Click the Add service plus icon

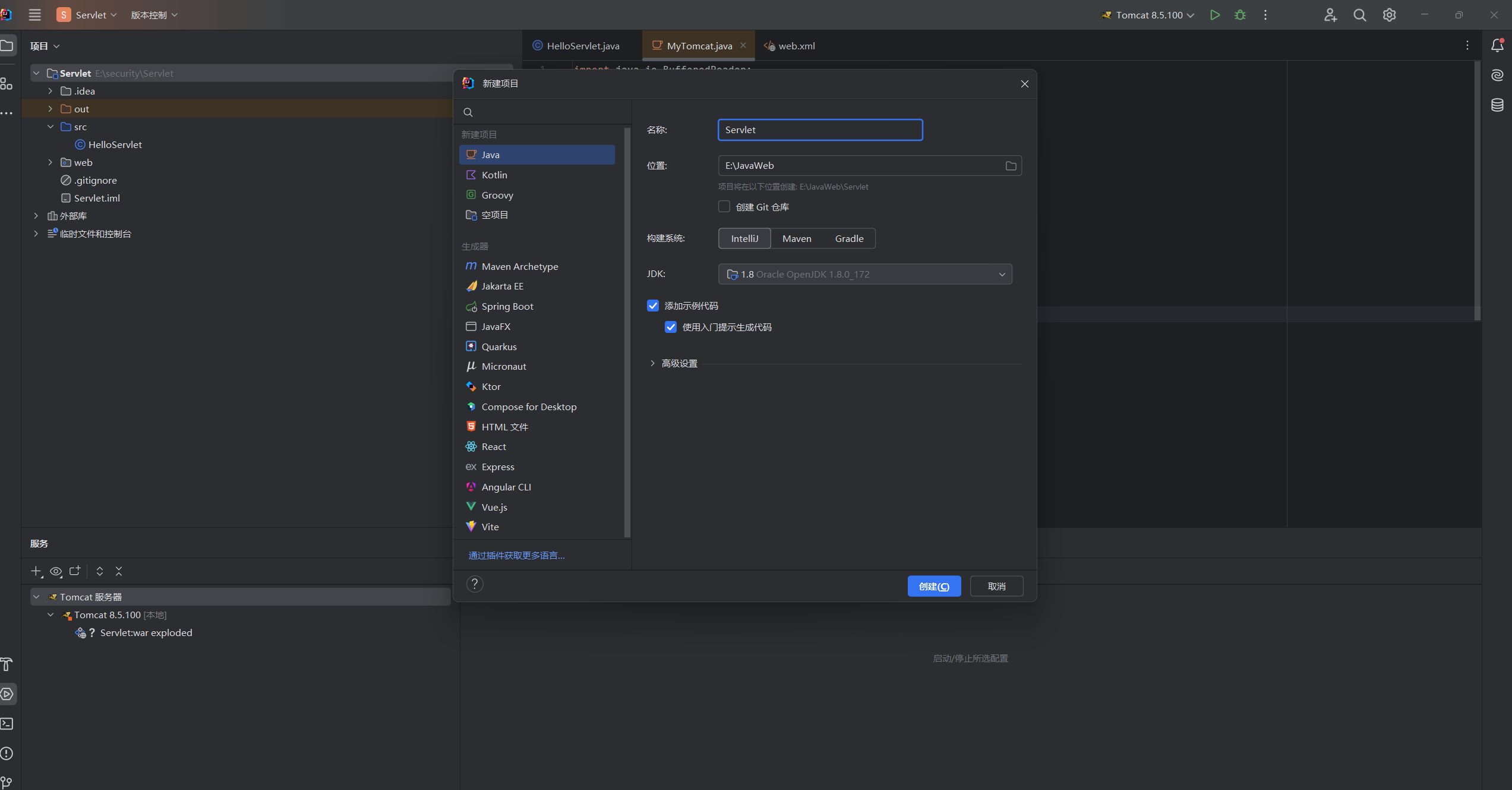pyautogui.click(x=36, y=571)
